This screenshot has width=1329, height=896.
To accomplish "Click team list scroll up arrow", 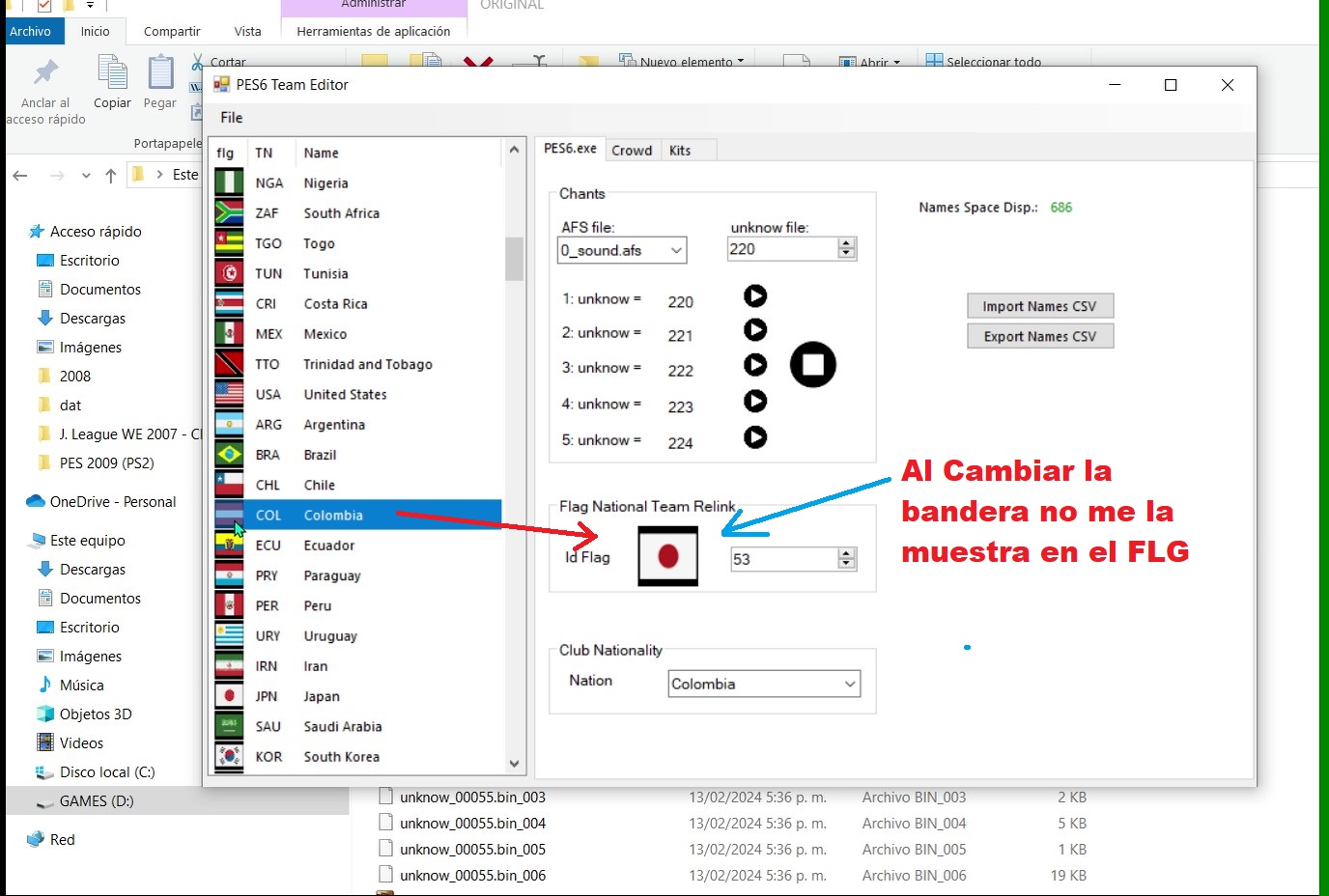I will coord(514,150).
